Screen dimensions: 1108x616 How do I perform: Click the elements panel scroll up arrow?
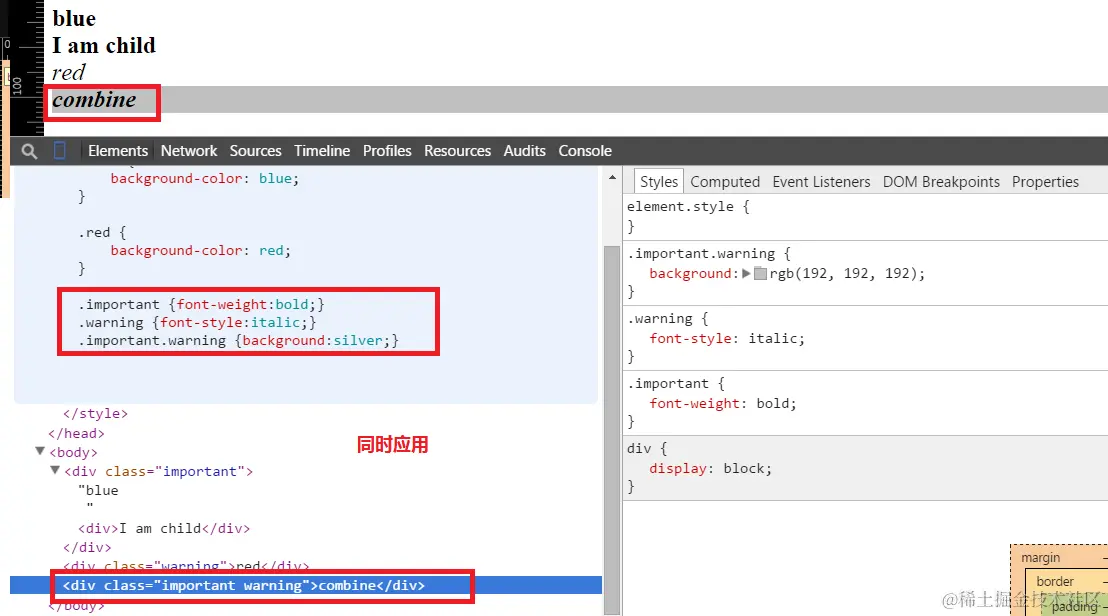click(612, 178)
